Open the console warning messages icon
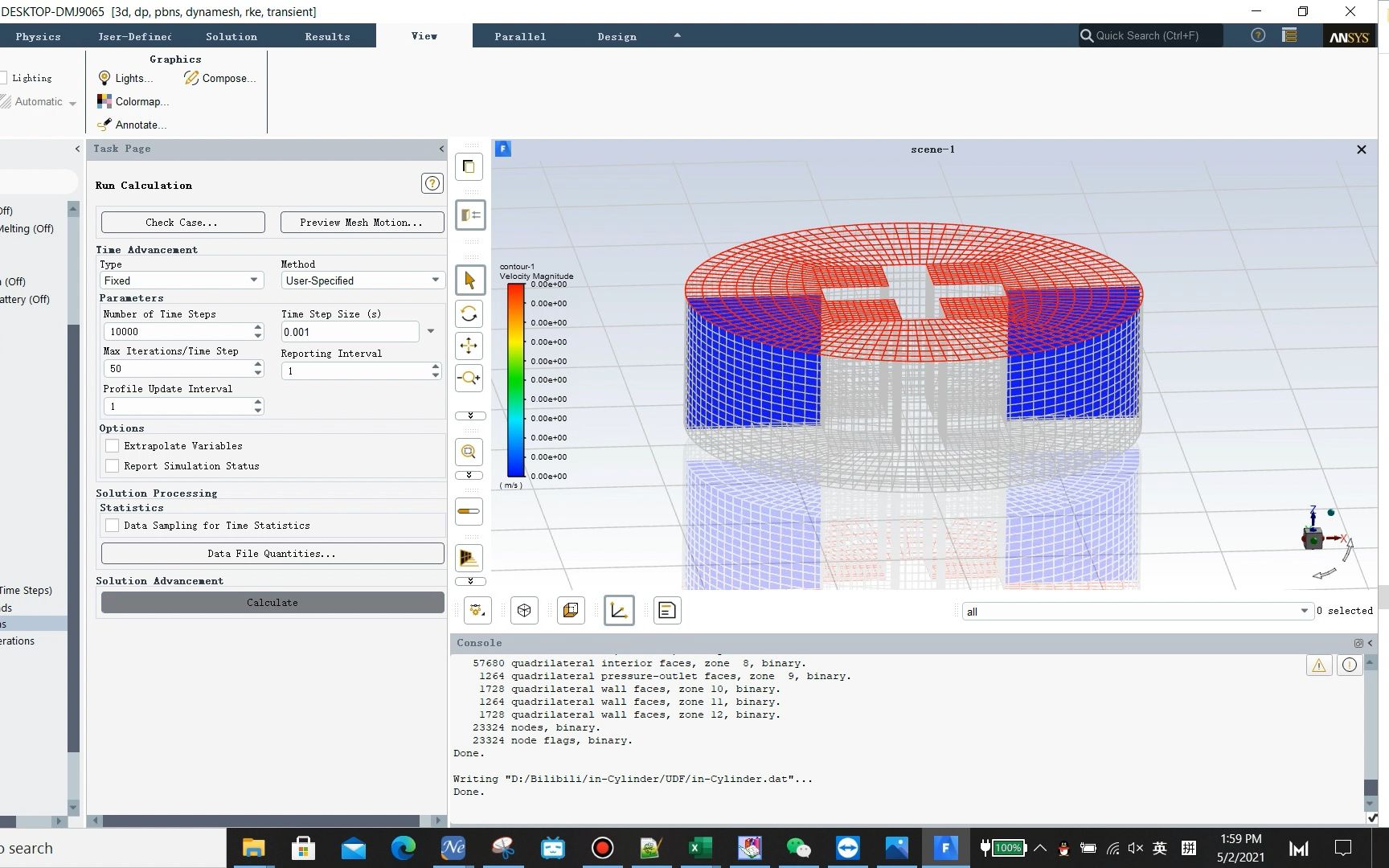1389x868 pixels. 1318,665
